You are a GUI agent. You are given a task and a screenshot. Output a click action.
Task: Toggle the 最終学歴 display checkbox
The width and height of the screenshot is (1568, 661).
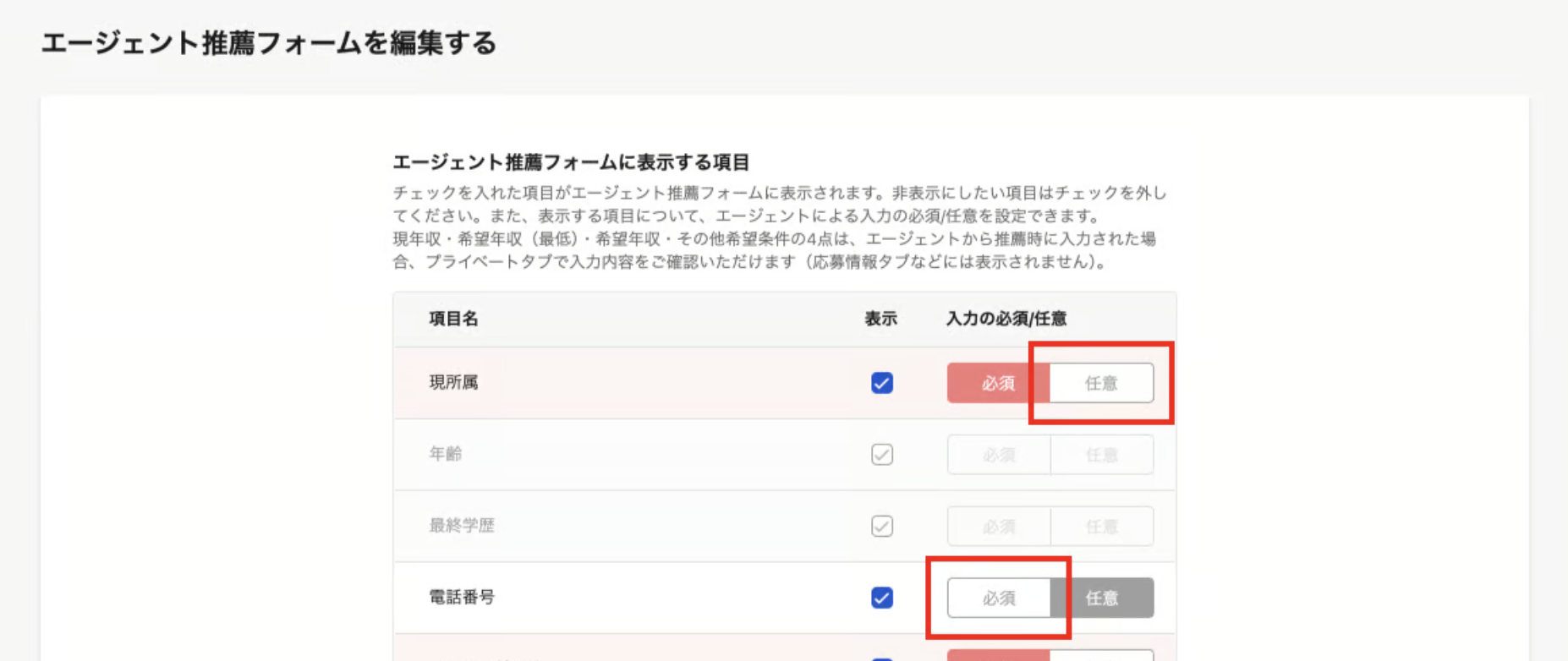[881, 526]
